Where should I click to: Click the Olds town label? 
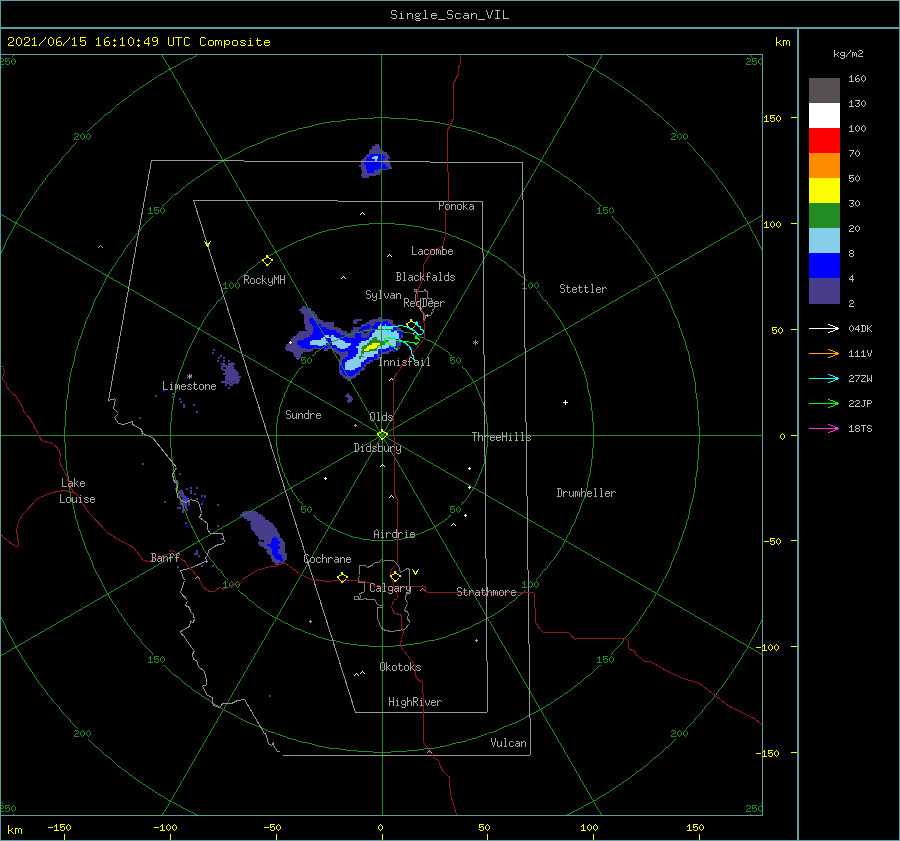point(381,417)
